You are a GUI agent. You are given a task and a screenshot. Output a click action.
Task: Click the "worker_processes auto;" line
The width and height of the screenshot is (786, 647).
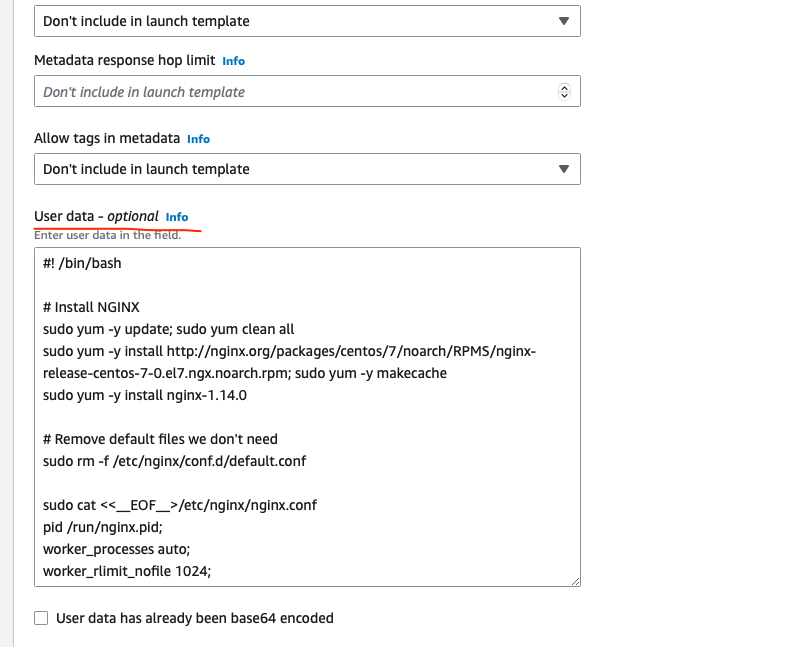117,549
